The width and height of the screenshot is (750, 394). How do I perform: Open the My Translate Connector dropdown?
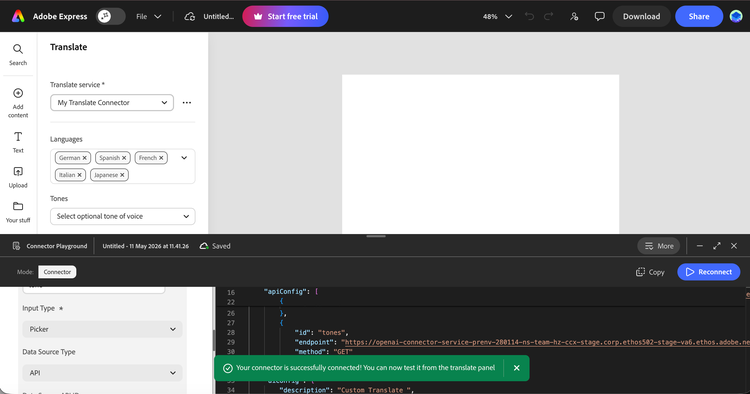point(112,102)
